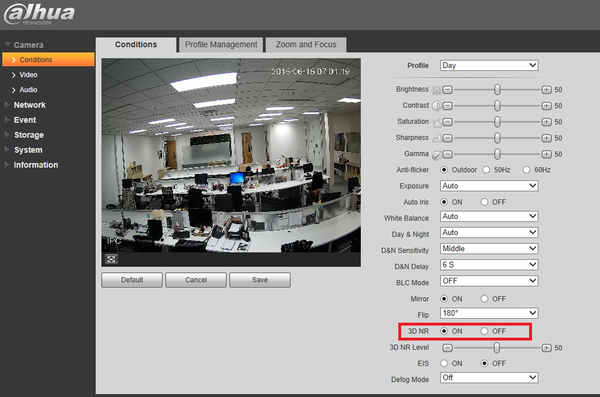Click fullscreen icon under video preview
This screenshot has height=397, width=600.
[x=111, y=259]
